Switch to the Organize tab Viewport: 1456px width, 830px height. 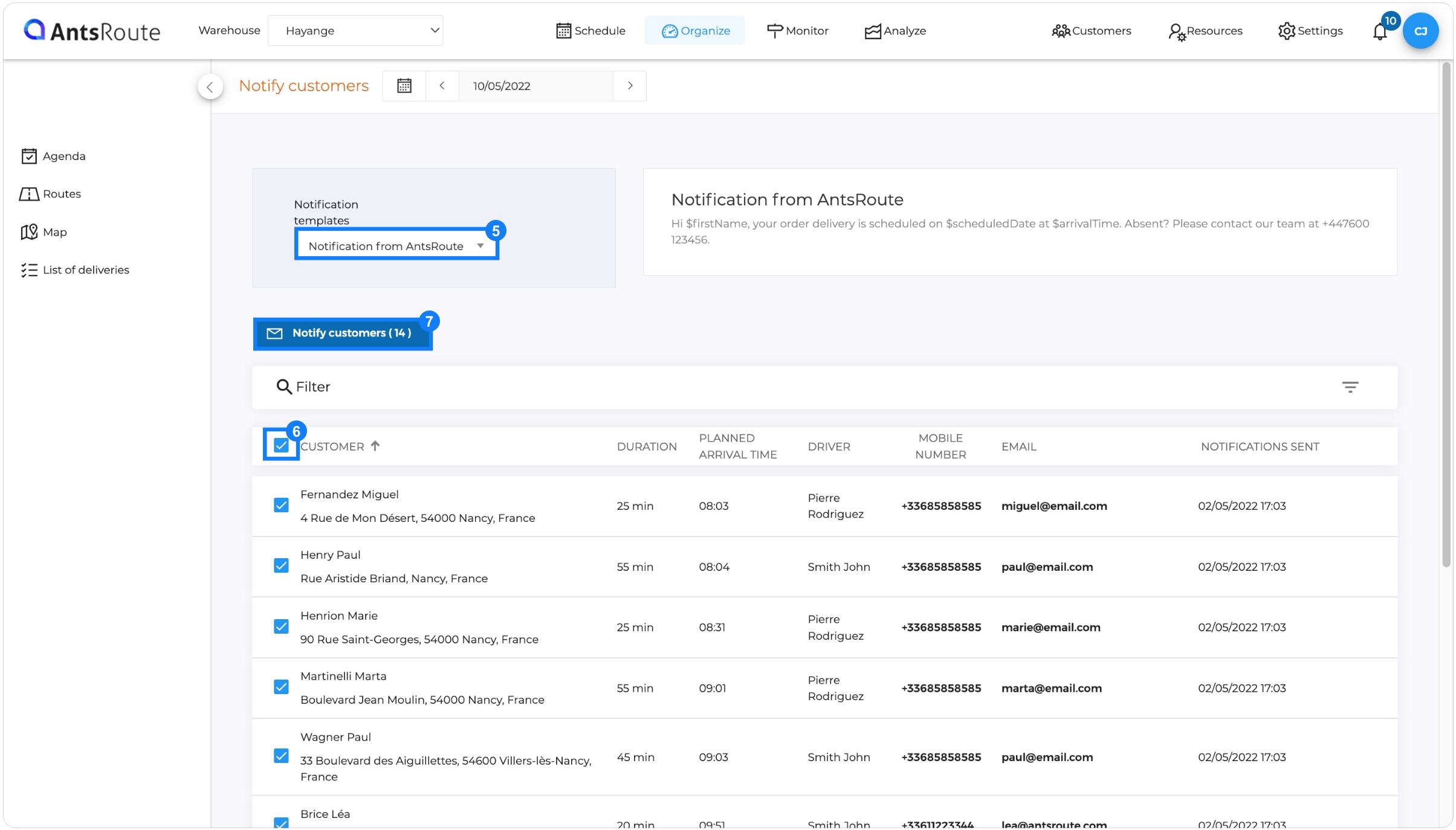point(695,30)
